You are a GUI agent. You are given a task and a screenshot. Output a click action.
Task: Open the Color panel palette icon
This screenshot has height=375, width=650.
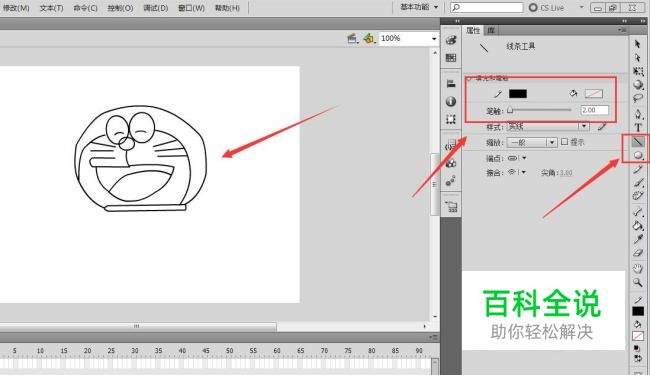coord(451,40)
